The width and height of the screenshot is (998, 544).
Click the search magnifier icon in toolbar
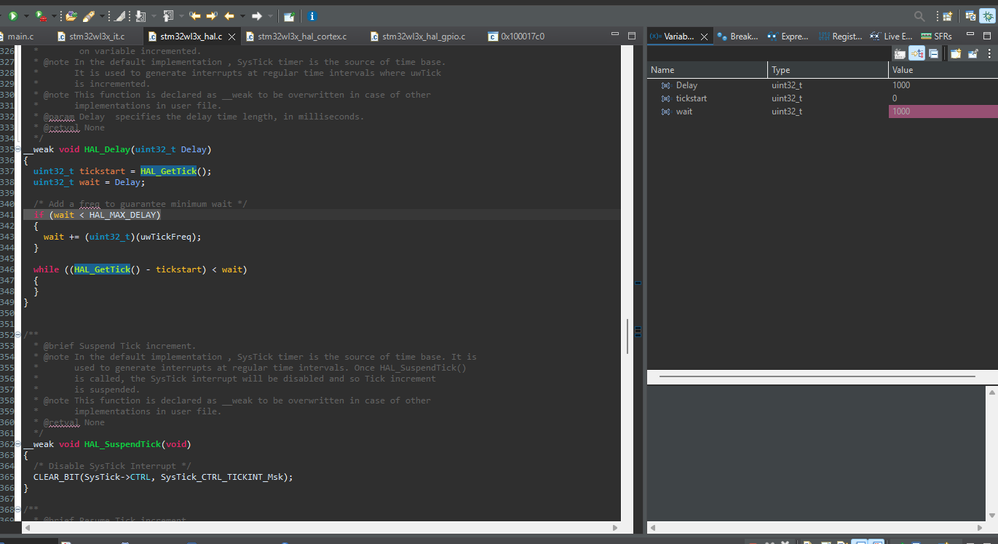coord(919,16)
